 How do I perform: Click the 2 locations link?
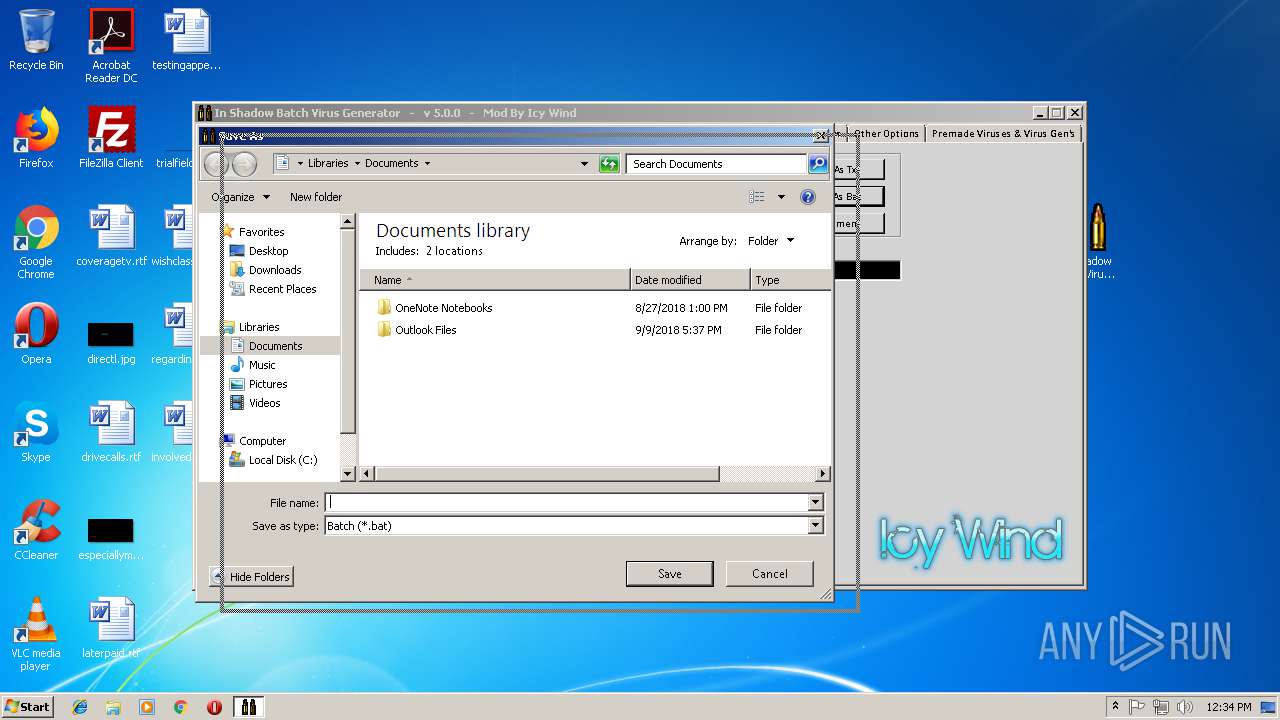click(454, 251)
